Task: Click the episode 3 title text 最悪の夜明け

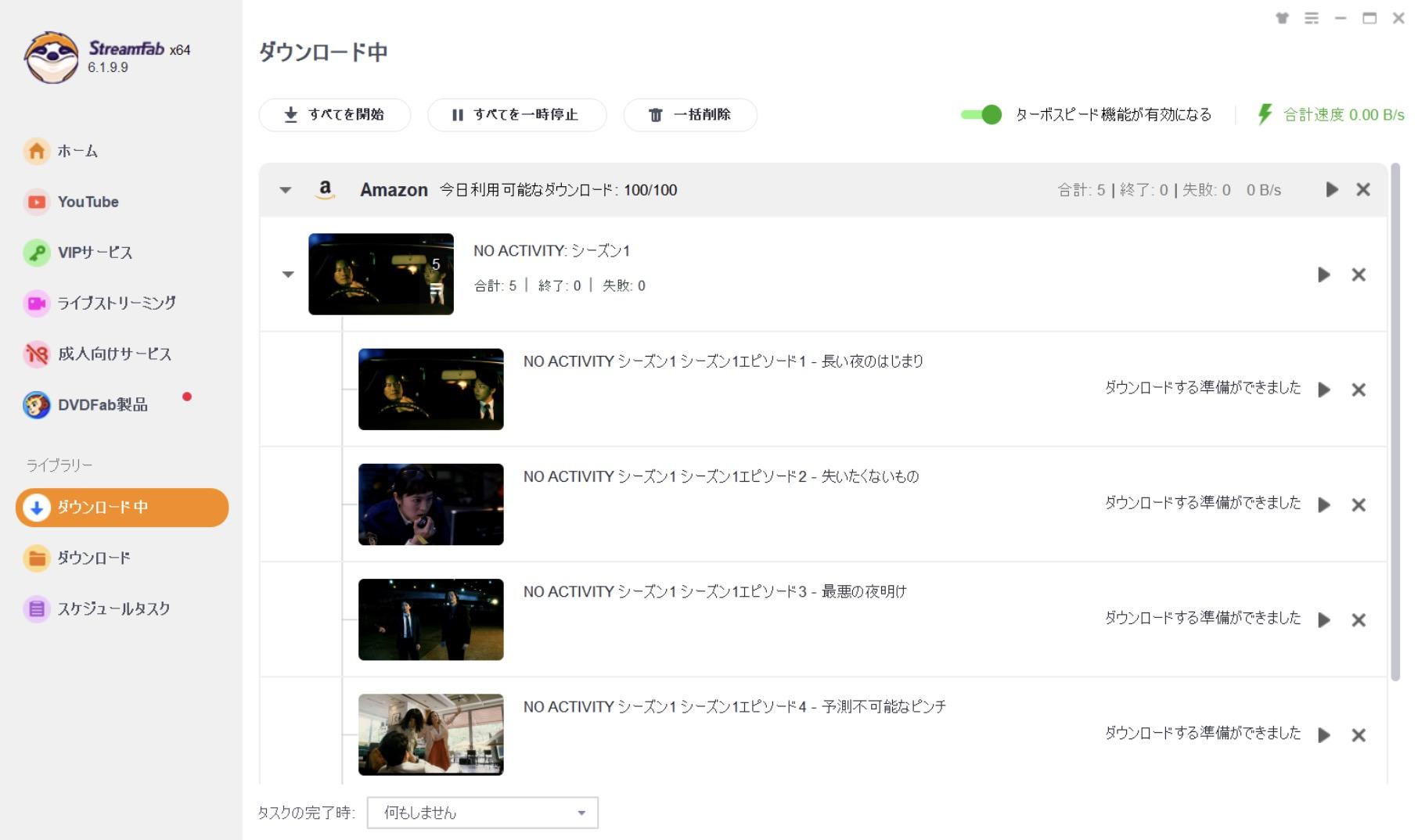Action: click(x=864, y=591)
